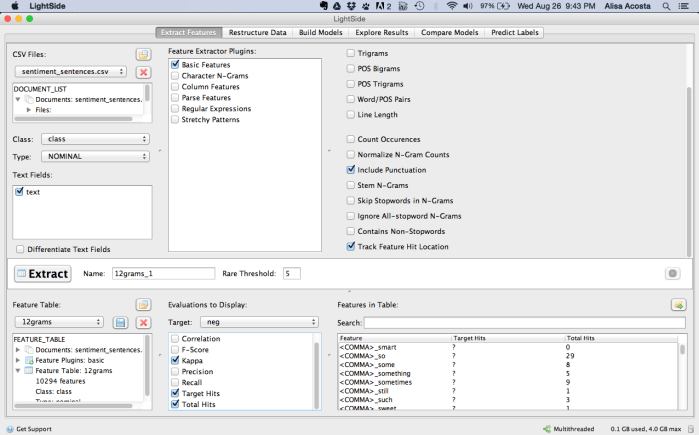
Task: Click the Evernote menu bar icon
Action: click(324, 6)
